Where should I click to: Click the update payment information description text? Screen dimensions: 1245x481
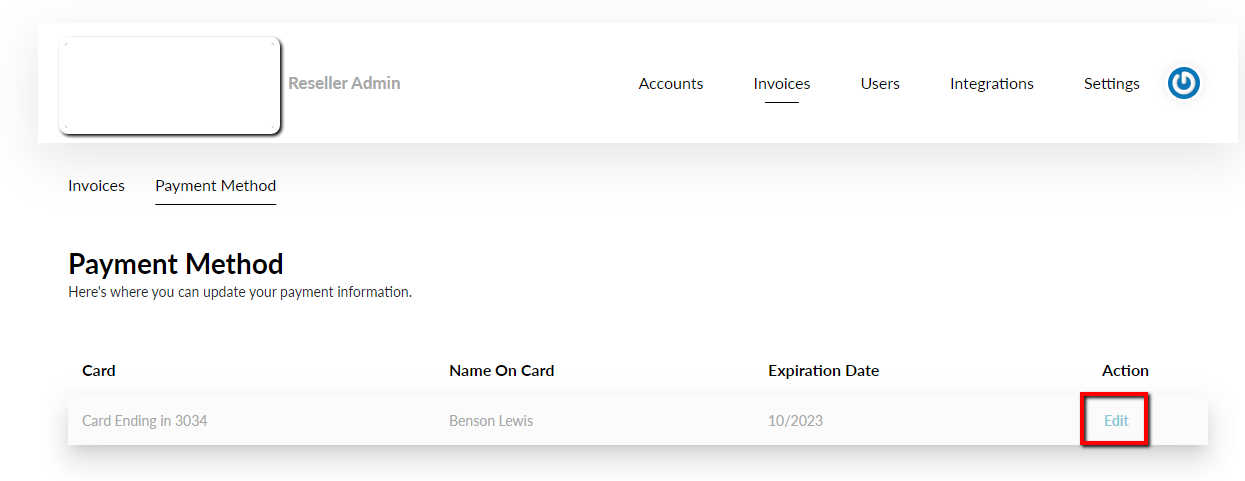coord(240,293)
